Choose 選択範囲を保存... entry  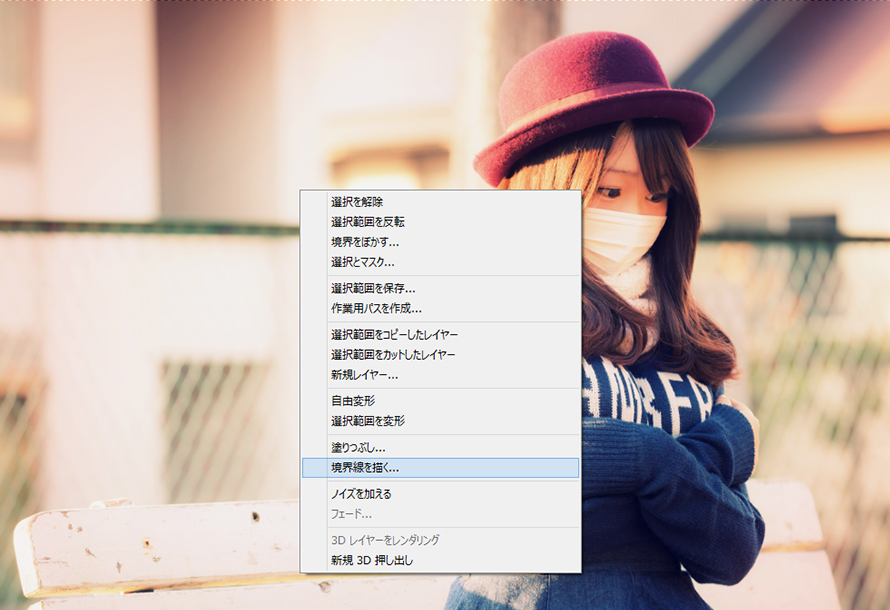point(440,288)
